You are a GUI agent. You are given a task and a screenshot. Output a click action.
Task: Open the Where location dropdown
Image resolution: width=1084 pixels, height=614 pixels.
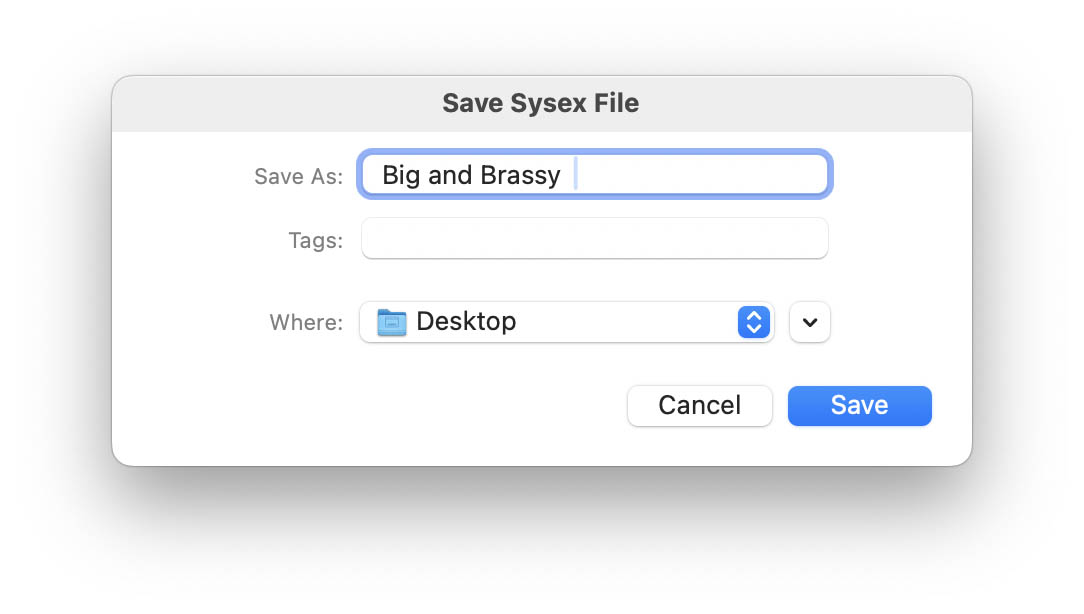566,323
